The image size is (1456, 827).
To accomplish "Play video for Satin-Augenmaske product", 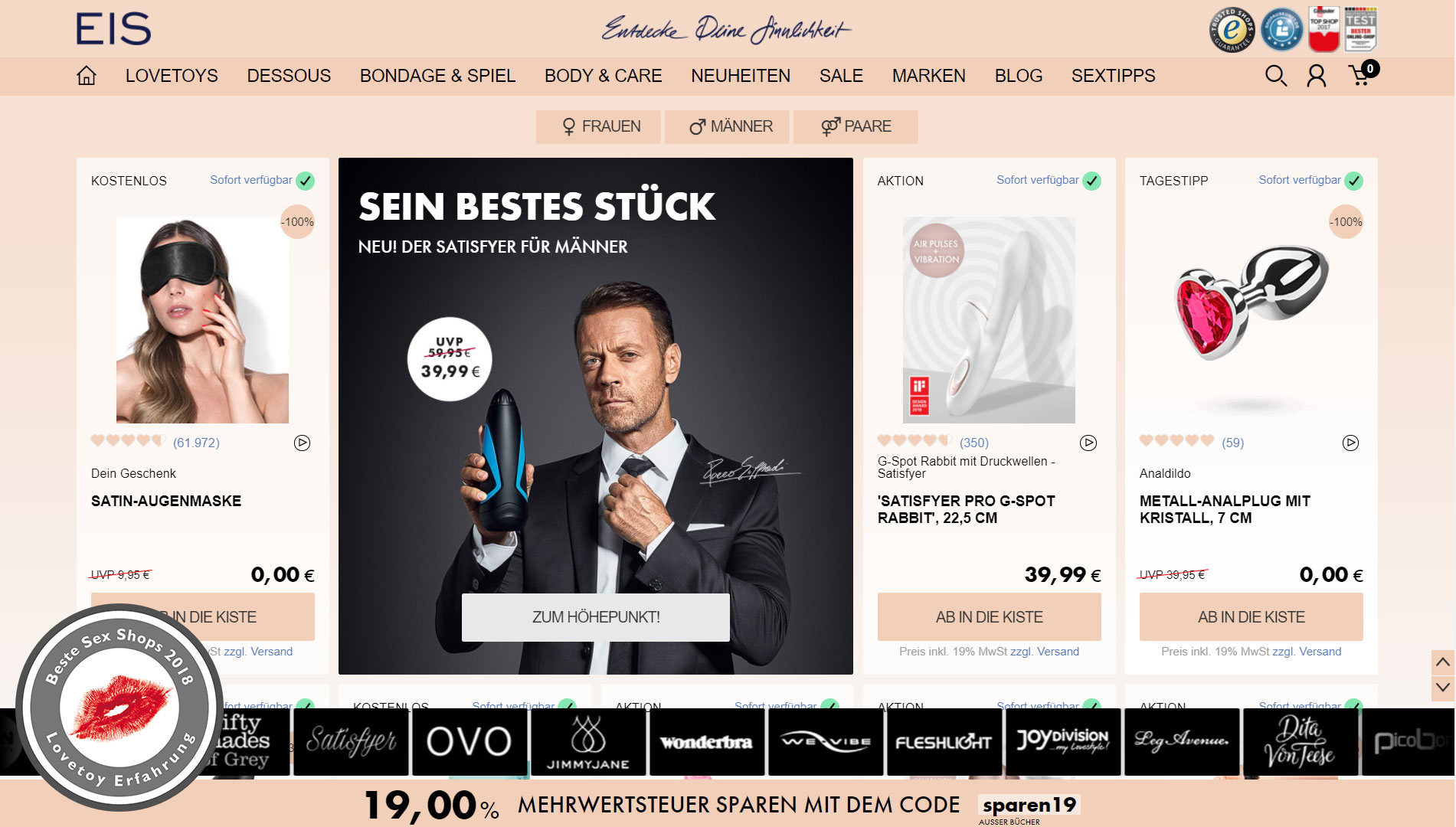I will pos(303,443).
